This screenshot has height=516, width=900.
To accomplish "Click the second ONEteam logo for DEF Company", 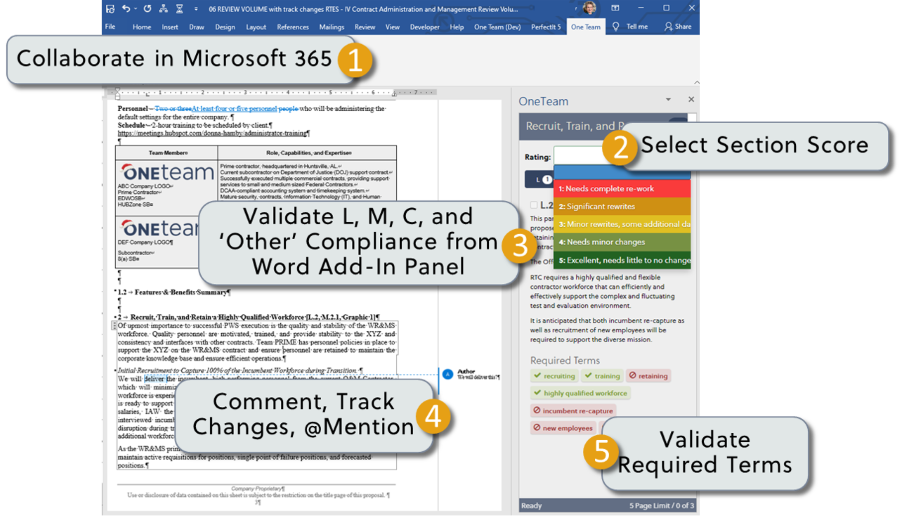I will pos(159,228).
